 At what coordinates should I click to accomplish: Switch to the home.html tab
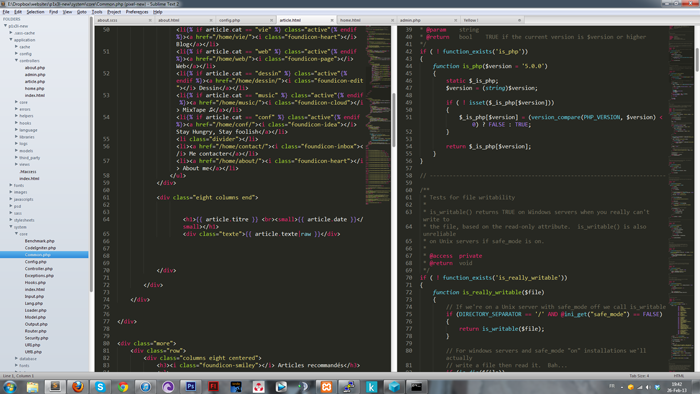[x=350, y=20]
